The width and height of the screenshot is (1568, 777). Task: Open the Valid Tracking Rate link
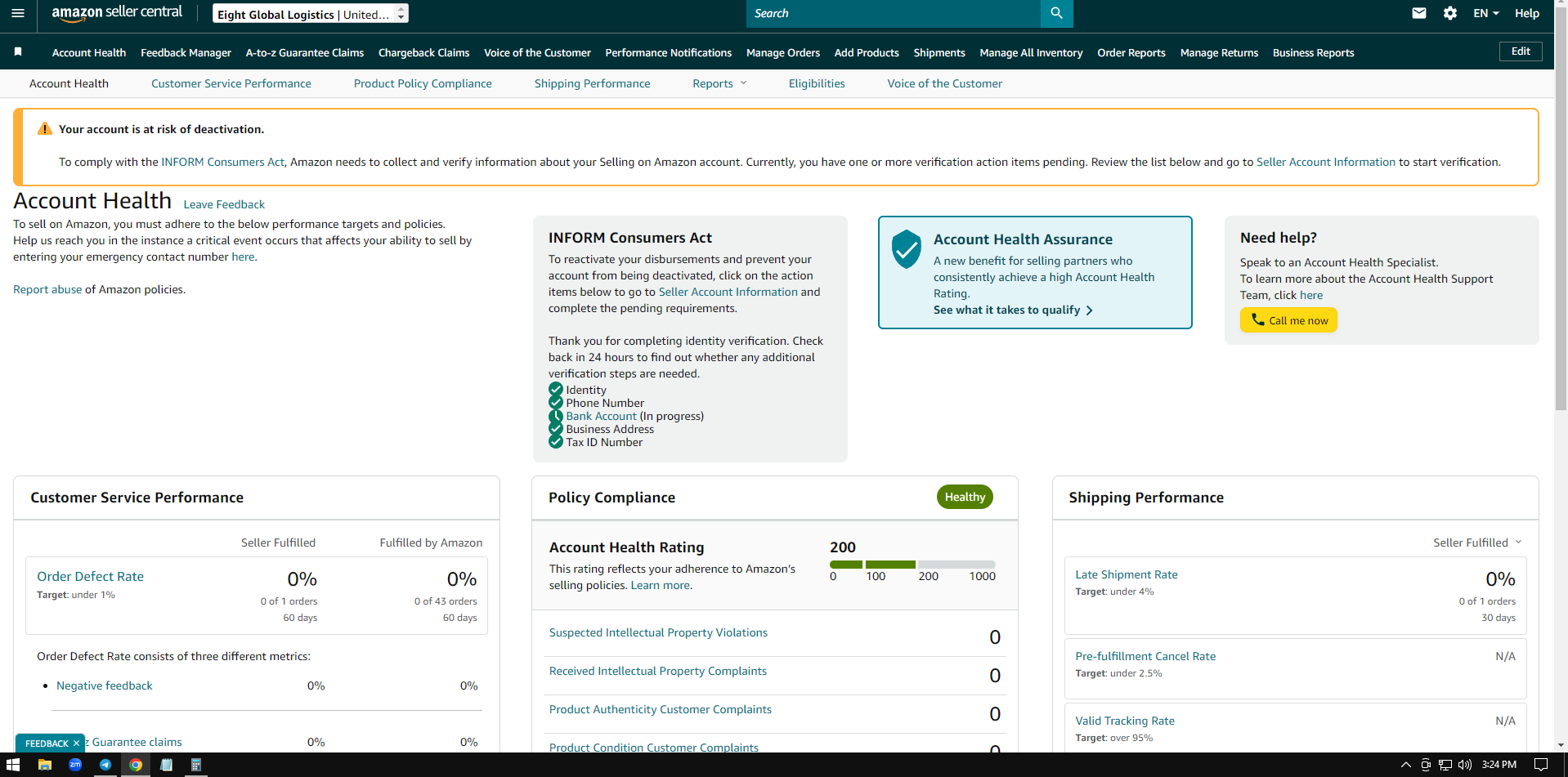point(1125,721)
